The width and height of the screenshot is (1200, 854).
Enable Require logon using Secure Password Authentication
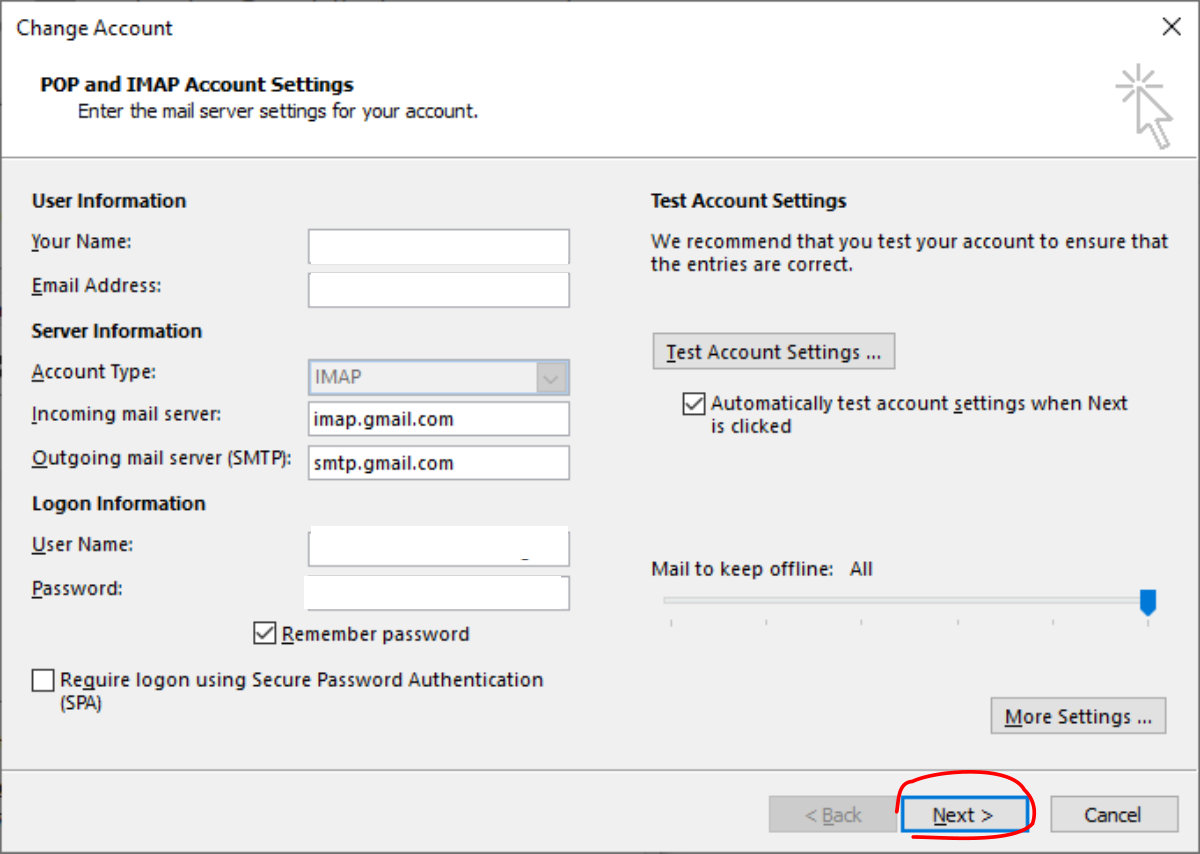43,681
